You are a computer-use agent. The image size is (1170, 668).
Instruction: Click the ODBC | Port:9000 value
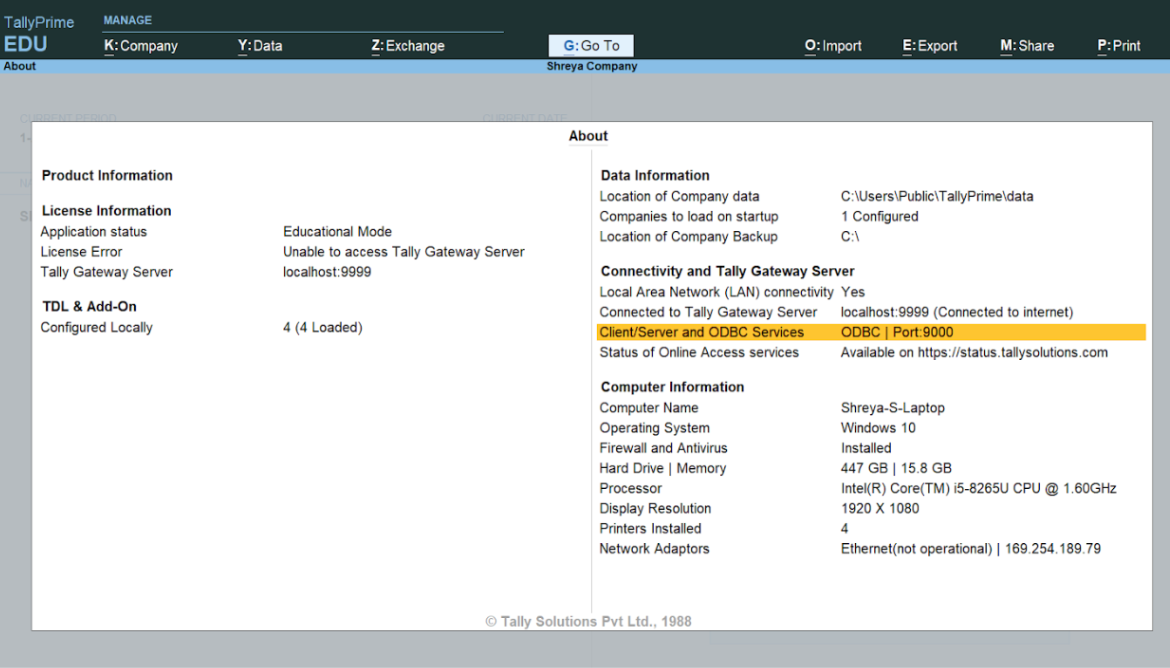click(x=897, y=332)
